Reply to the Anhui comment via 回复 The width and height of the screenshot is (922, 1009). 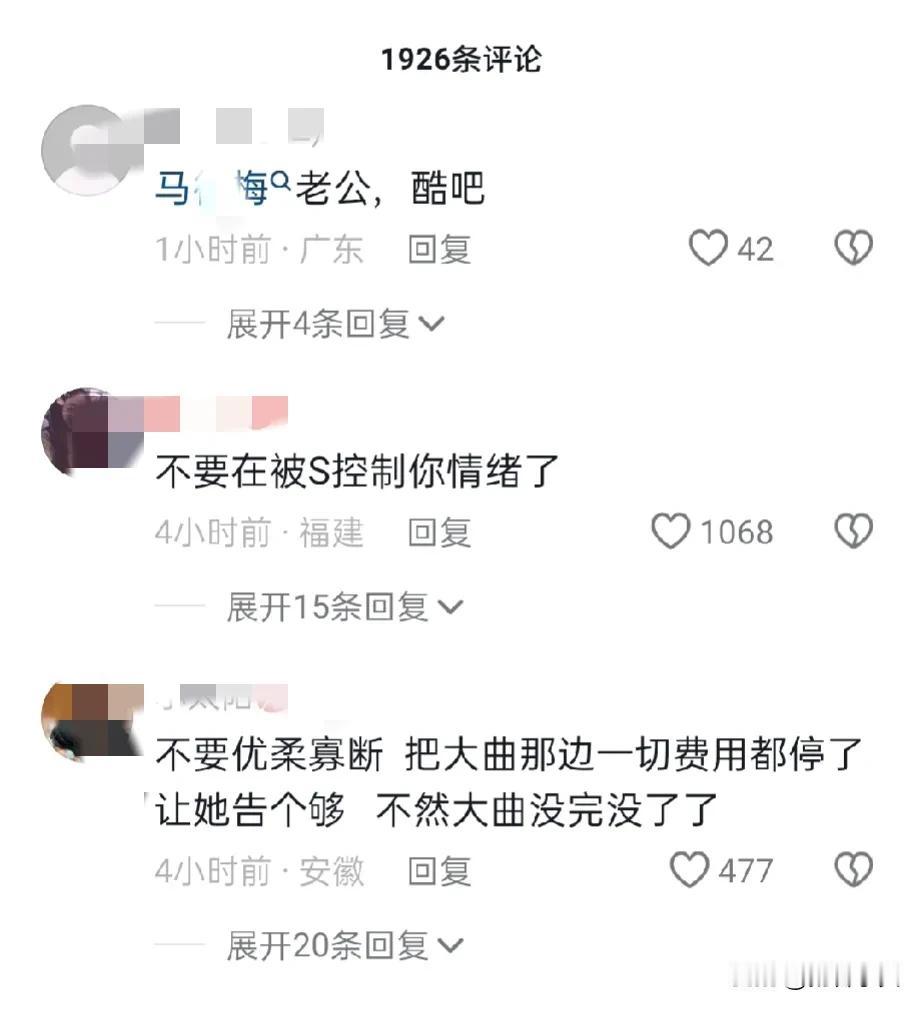coord(440,871)
